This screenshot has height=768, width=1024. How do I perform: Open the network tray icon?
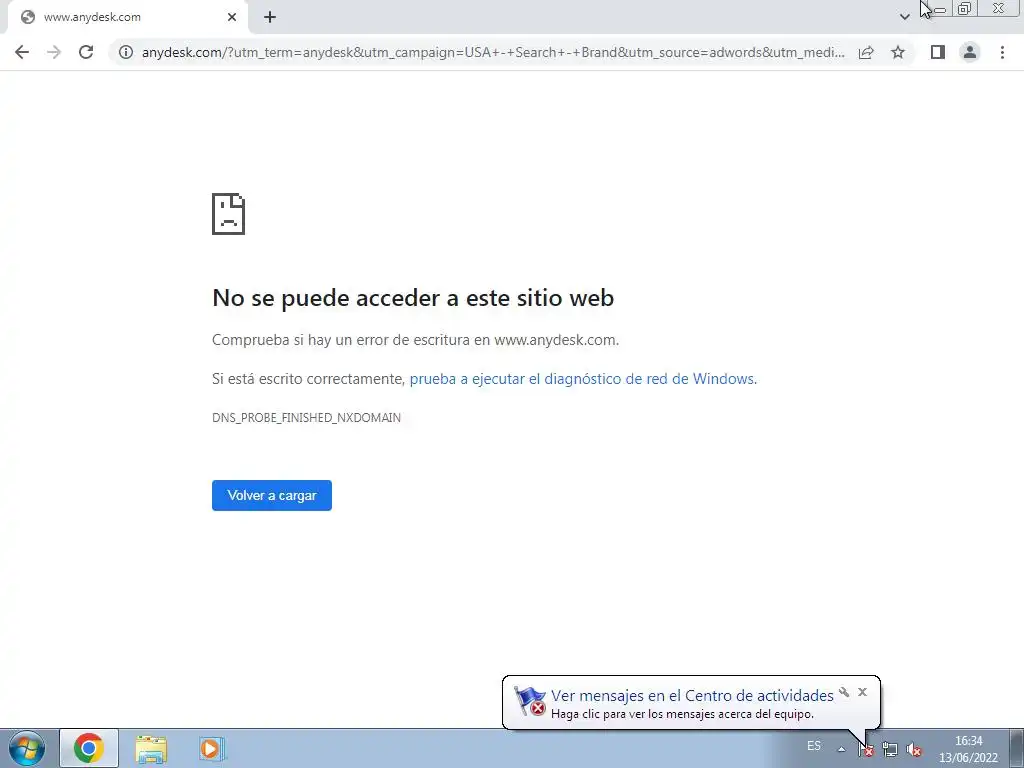click(889, 750)
